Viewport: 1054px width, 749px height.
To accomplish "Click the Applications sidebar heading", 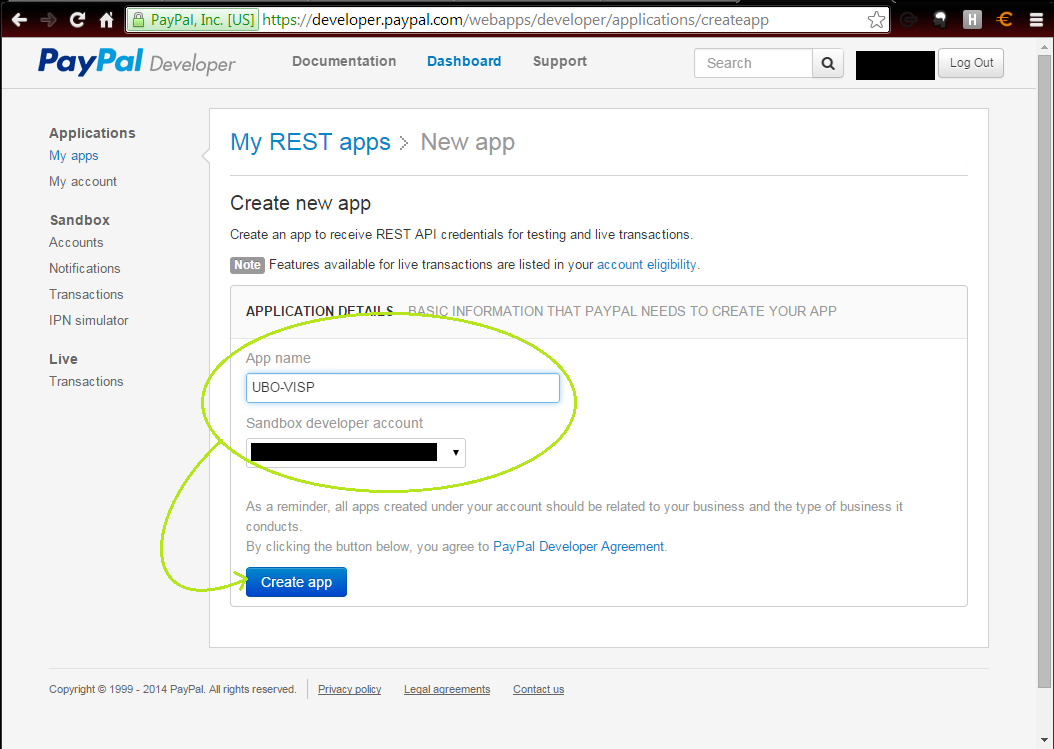I will tap(92, 133).
